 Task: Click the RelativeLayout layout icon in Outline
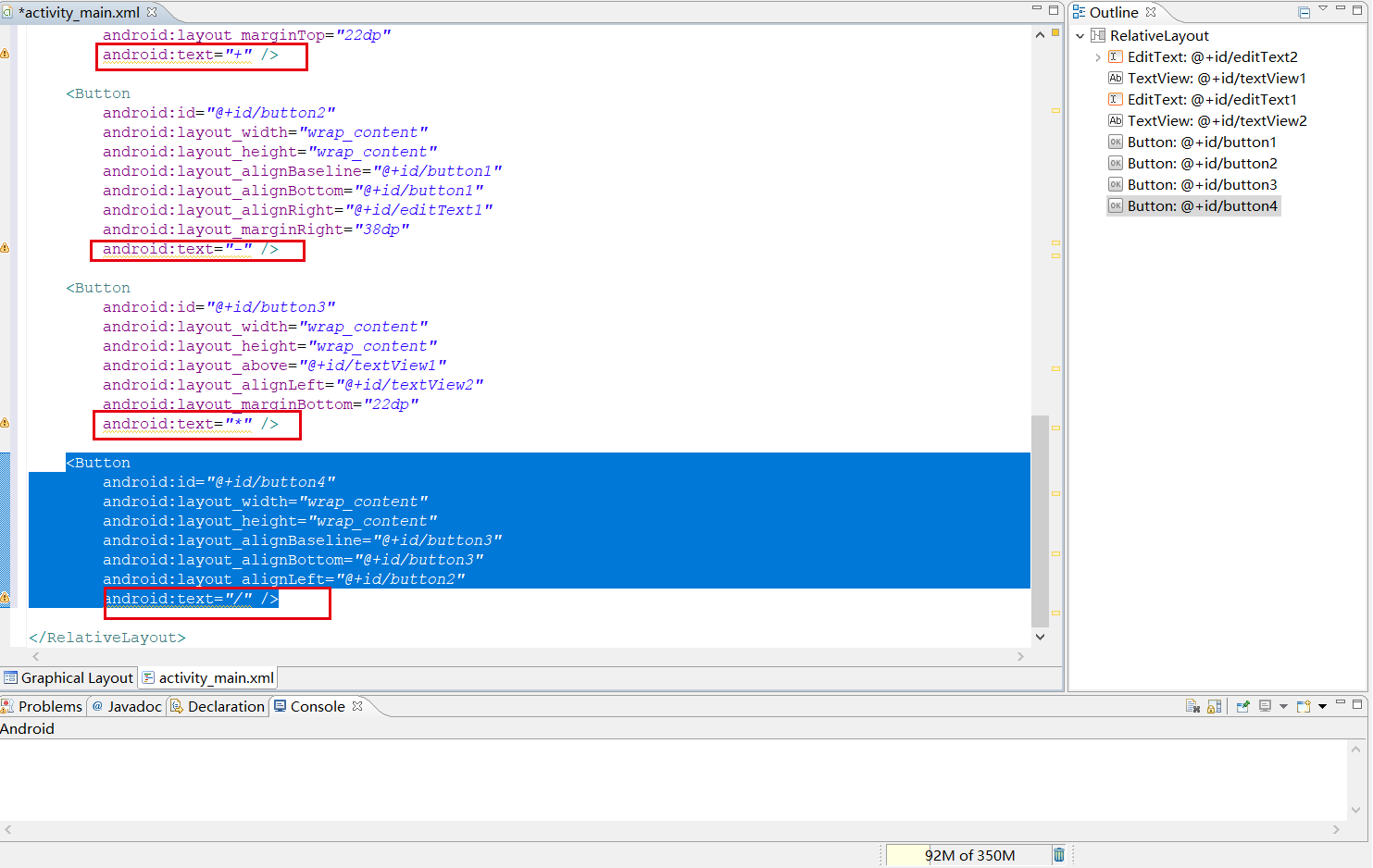pyautogui.click(x=1098, y=35)
